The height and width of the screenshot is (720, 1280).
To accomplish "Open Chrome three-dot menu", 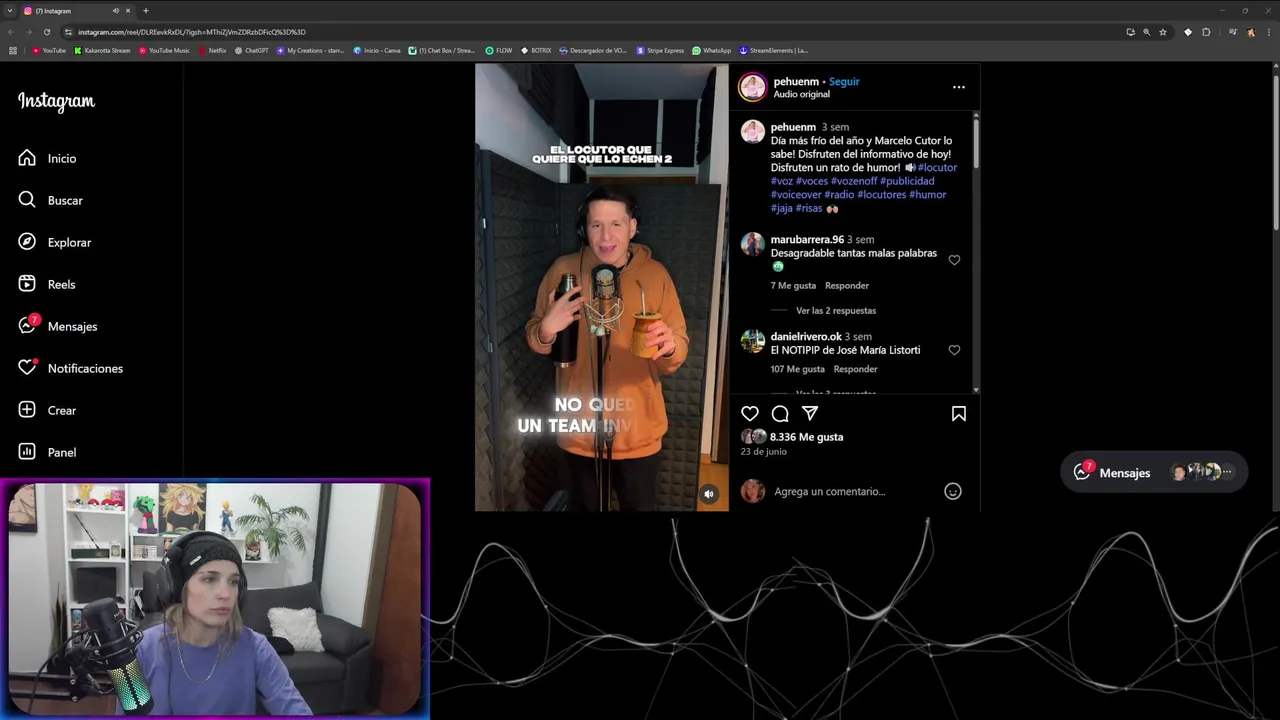I will point(1268,32).
